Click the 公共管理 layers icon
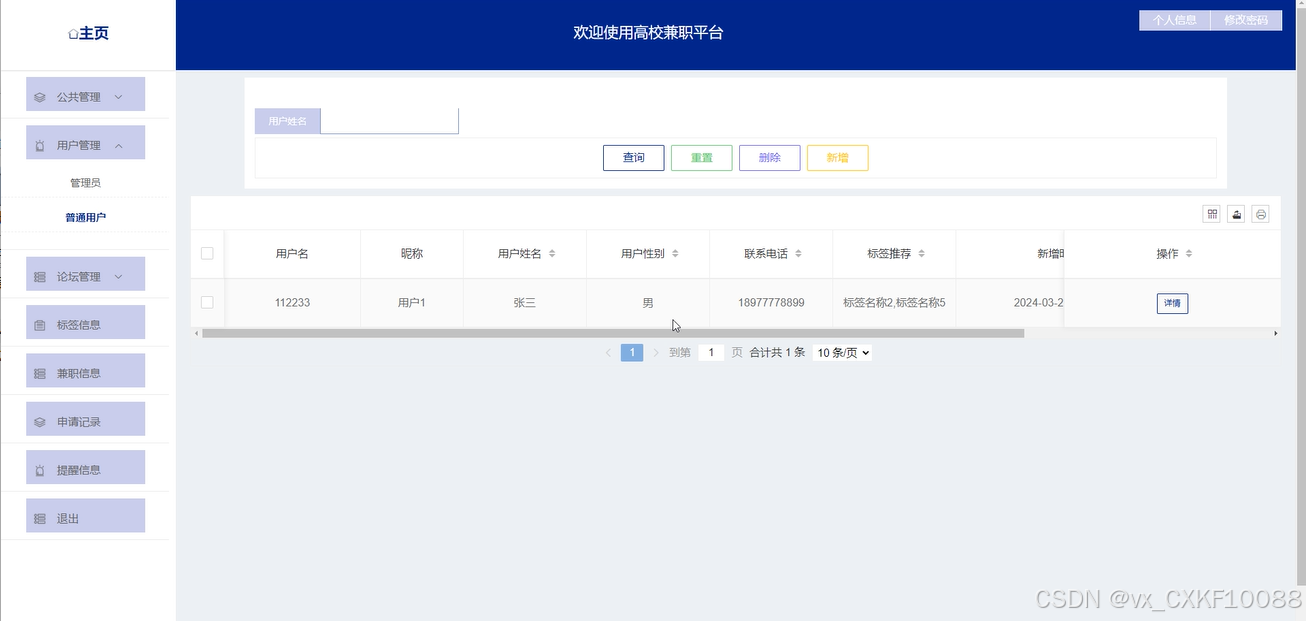1306x621 pixels. pyautogui.click(x=40, y=97)
